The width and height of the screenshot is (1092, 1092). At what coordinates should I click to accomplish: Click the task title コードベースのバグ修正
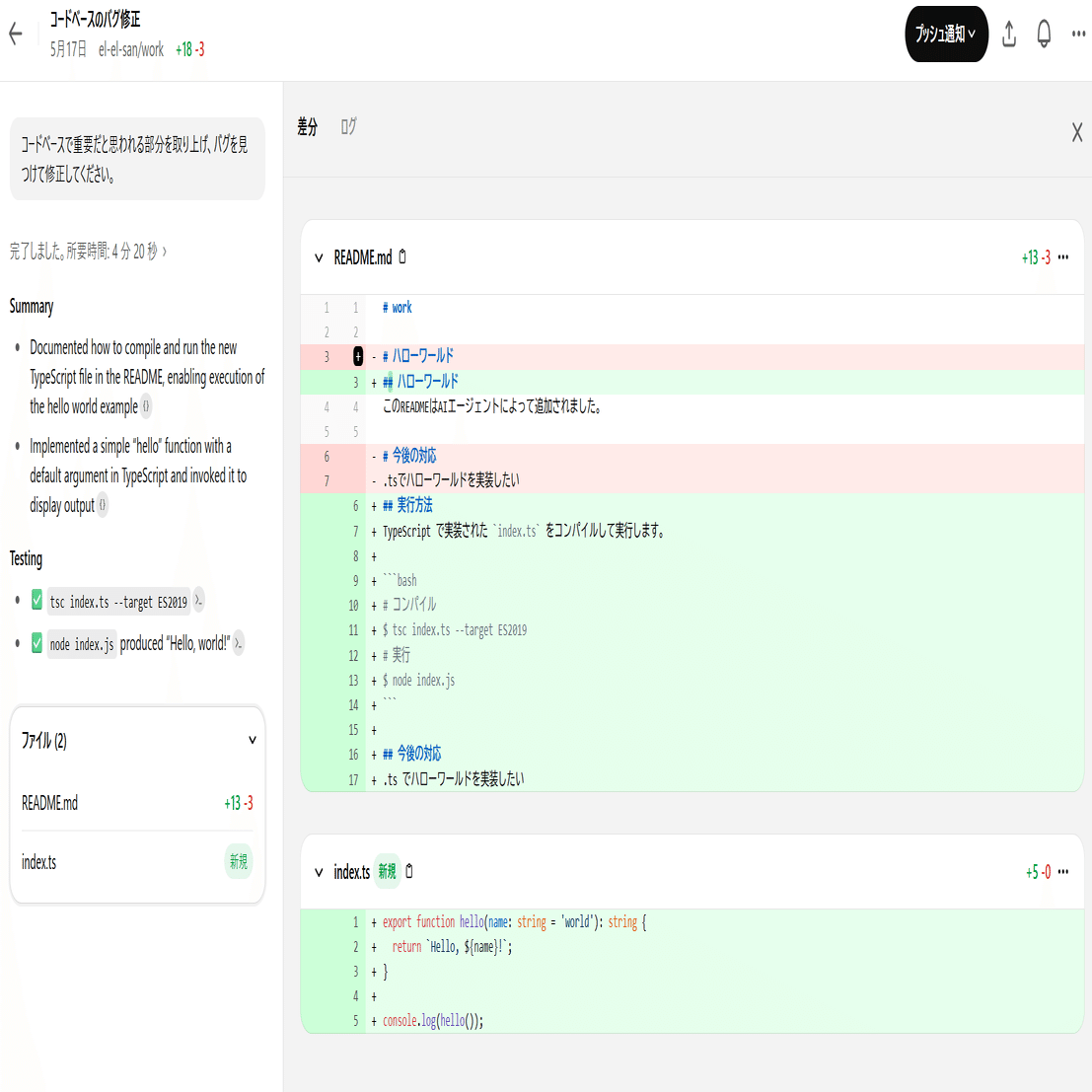[x=95, y=20]
